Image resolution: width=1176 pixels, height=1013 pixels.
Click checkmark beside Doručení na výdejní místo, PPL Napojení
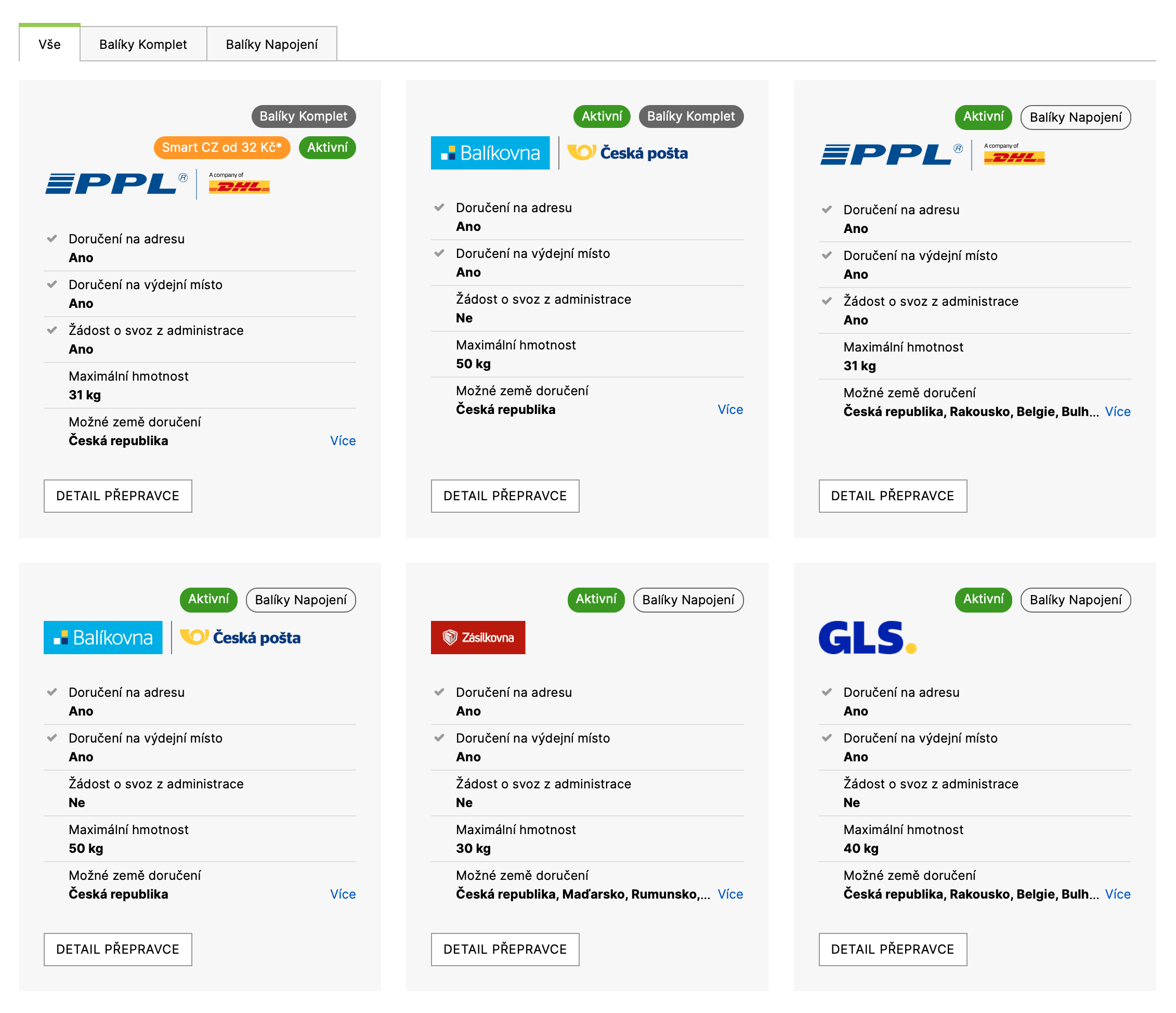[x=827, y=255]
